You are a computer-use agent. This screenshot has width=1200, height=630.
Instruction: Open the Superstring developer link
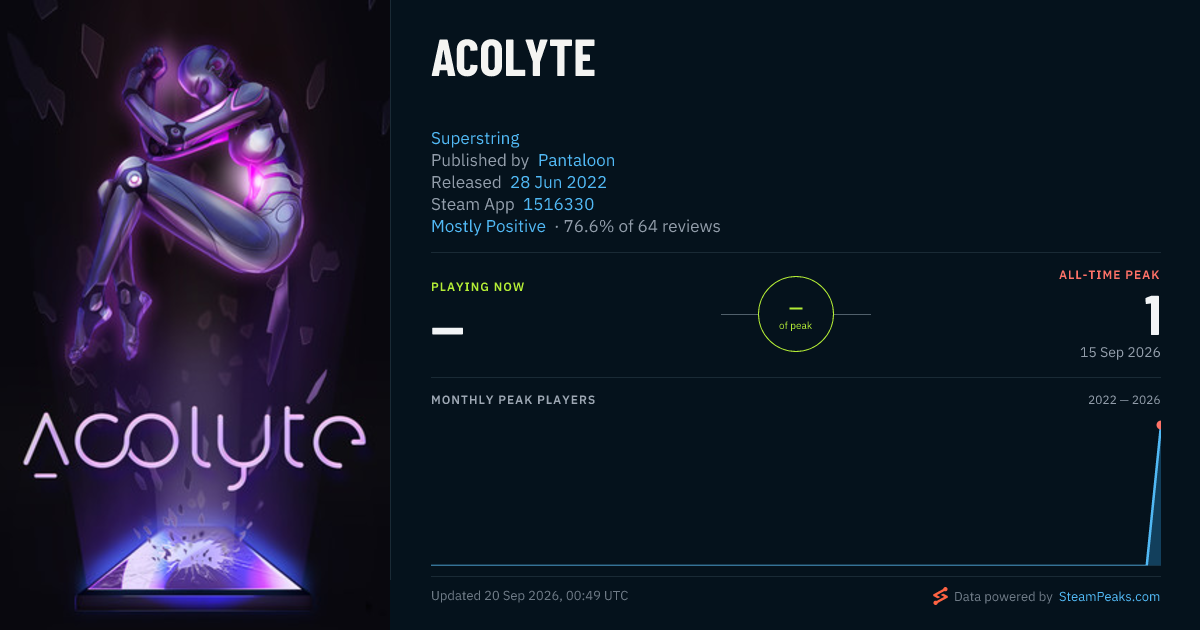click(475, 138)
